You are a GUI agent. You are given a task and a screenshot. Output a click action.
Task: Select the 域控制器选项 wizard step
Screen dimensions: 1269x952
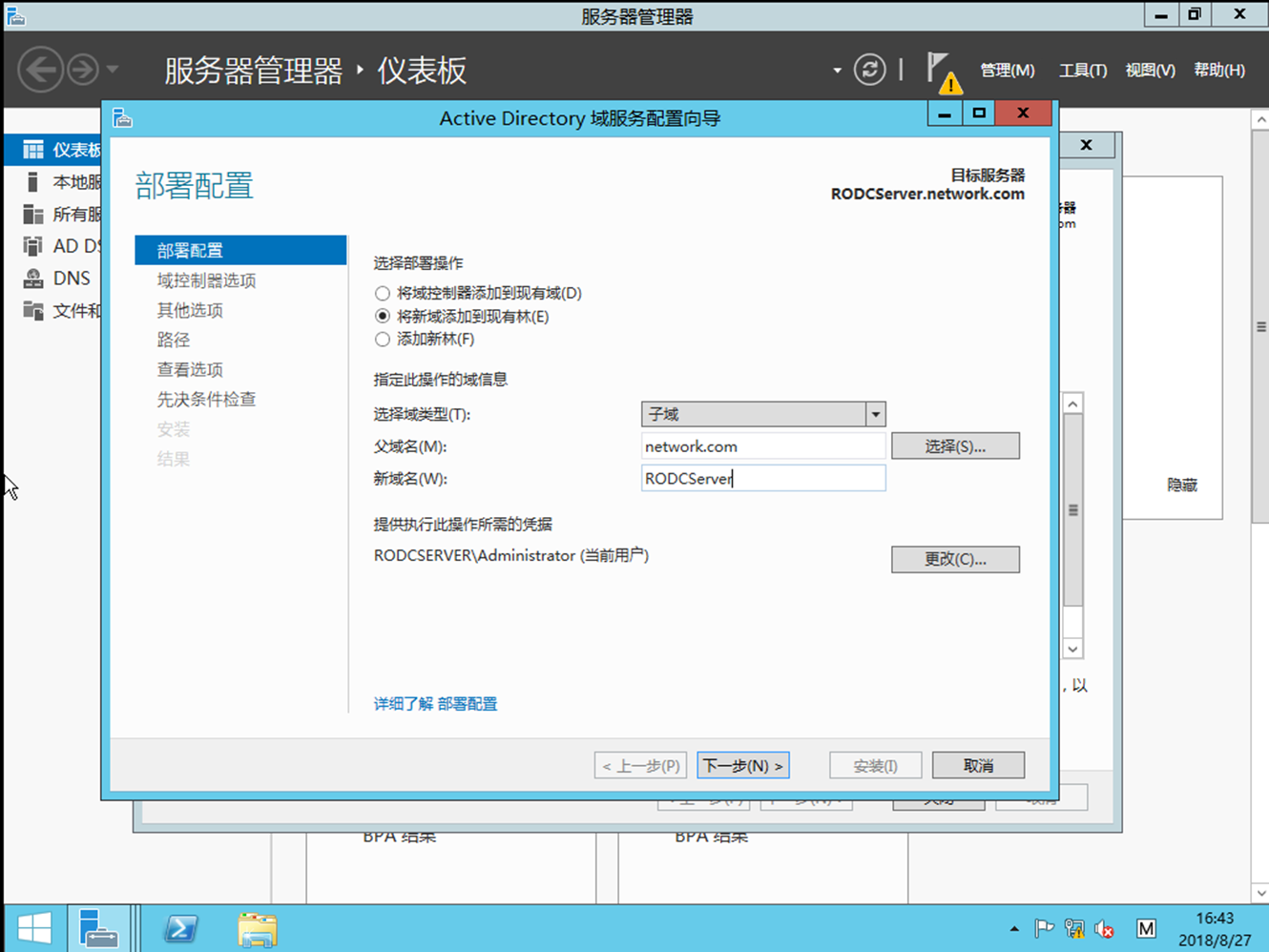point(206,280)
